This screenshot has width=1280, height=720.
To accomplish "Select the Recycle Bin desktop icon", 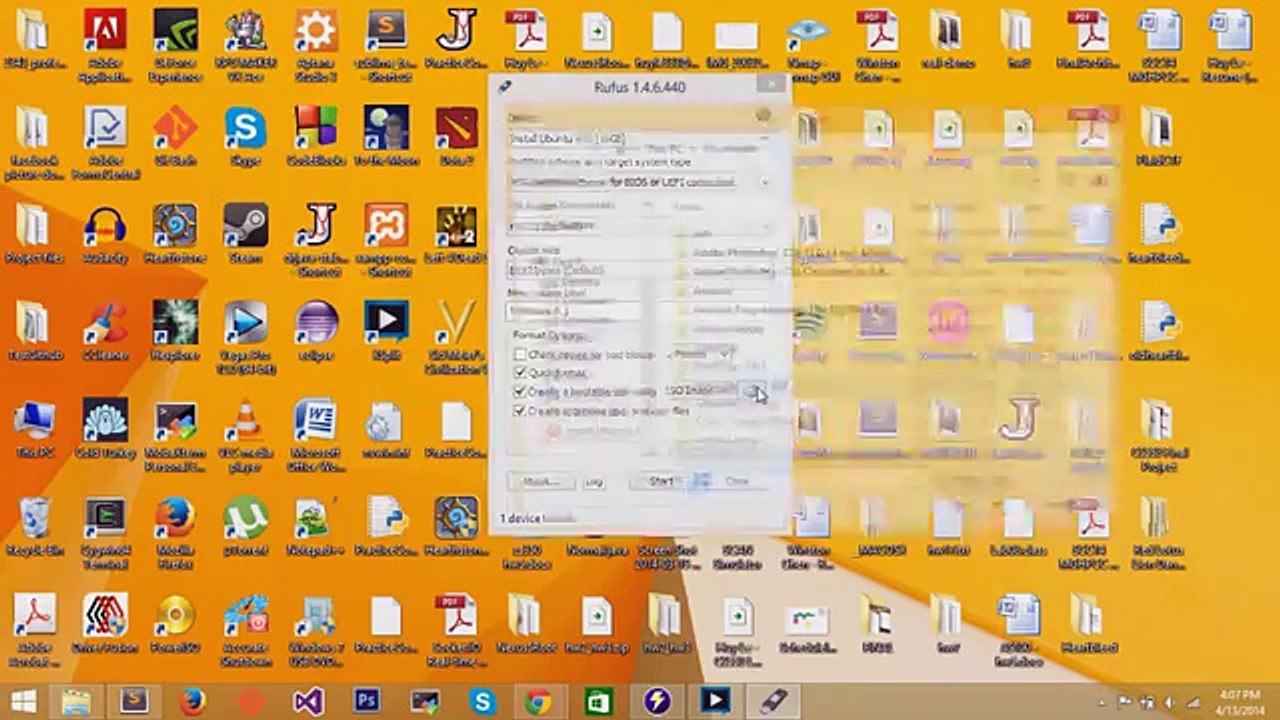I will point(34,527).
